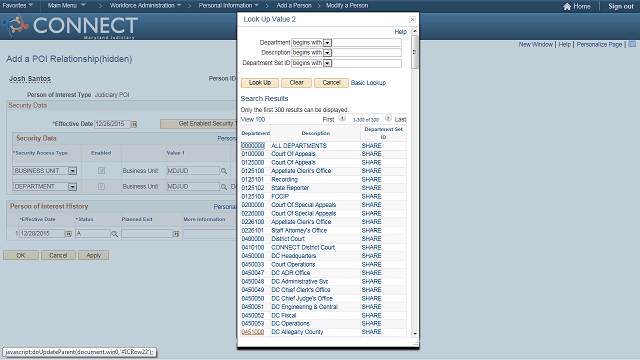Open Department 'begins with' operator dropdown
The image size is (640, 360).
pos(327,43)
